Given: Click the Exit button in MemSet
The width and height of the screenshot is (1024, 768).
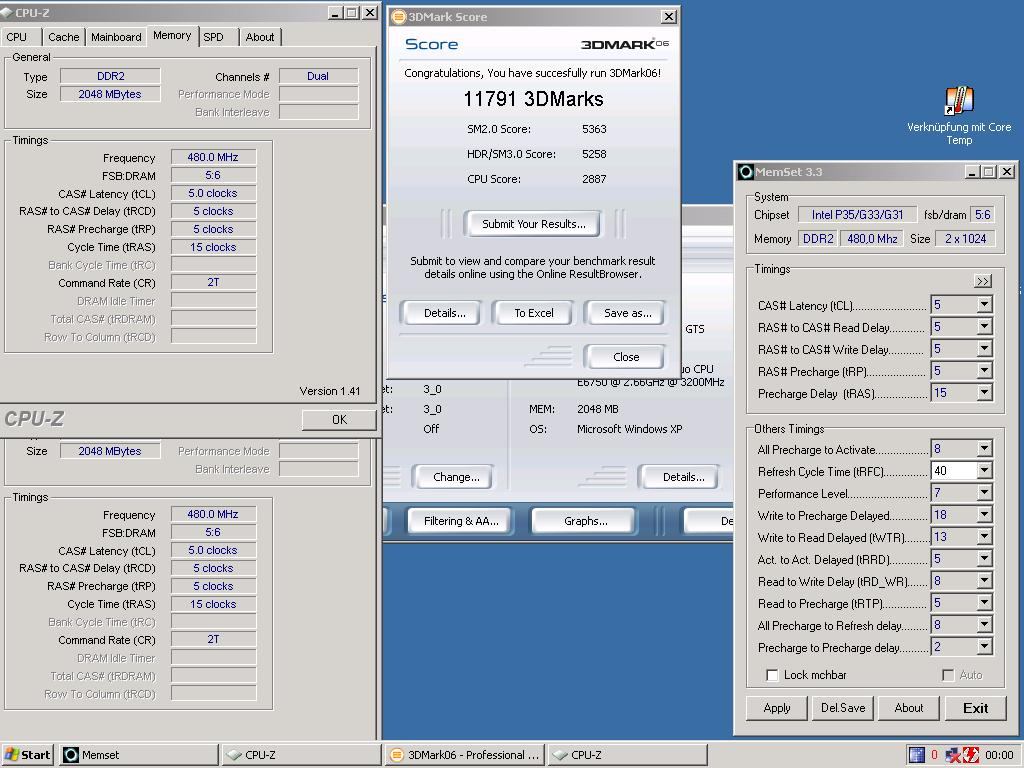Looking at the screenshot, I should [975, 708].
